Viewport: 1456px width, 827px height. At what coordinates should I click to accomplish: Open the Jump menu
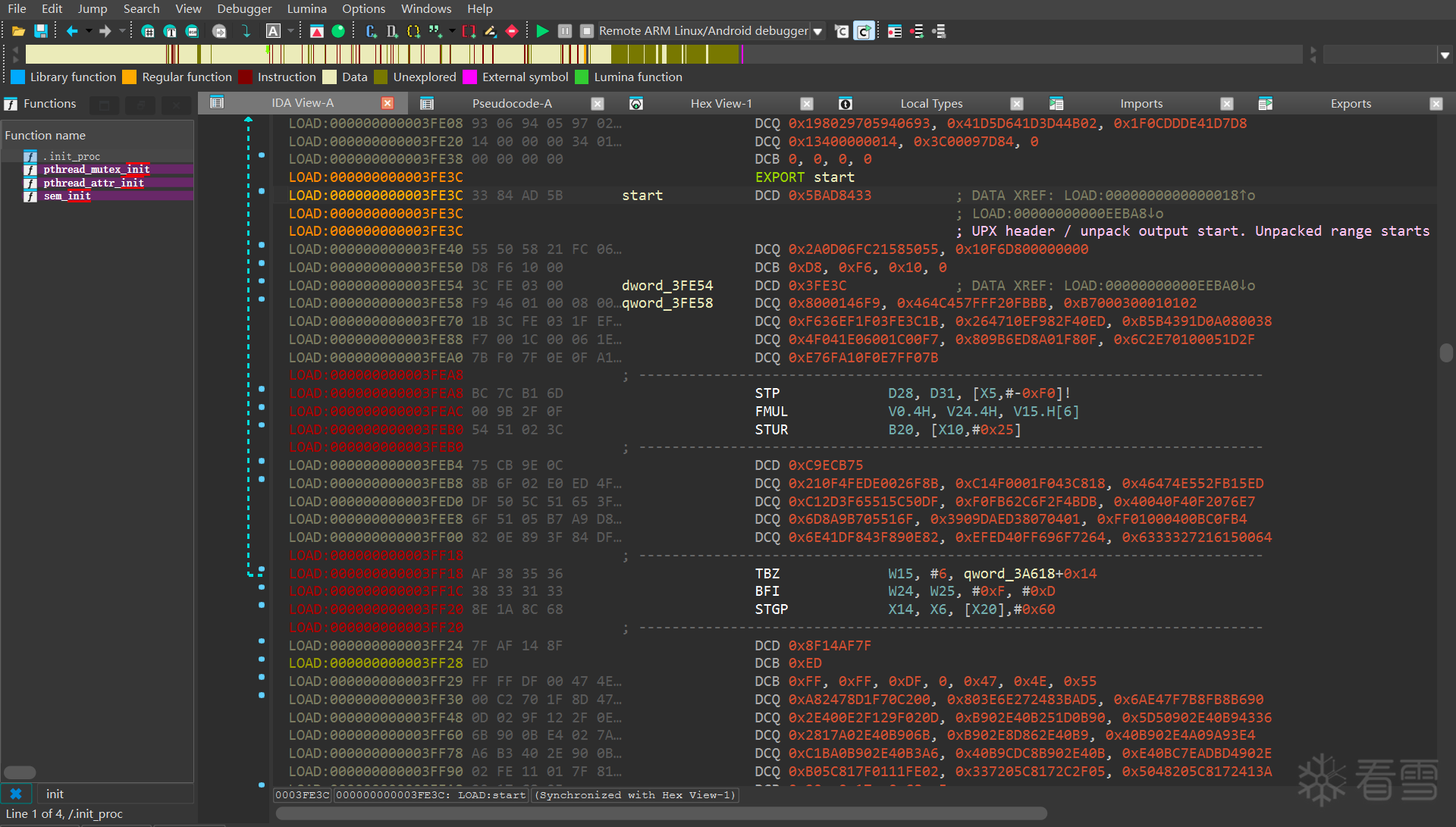pyautogui.click(x=93, y=8)
